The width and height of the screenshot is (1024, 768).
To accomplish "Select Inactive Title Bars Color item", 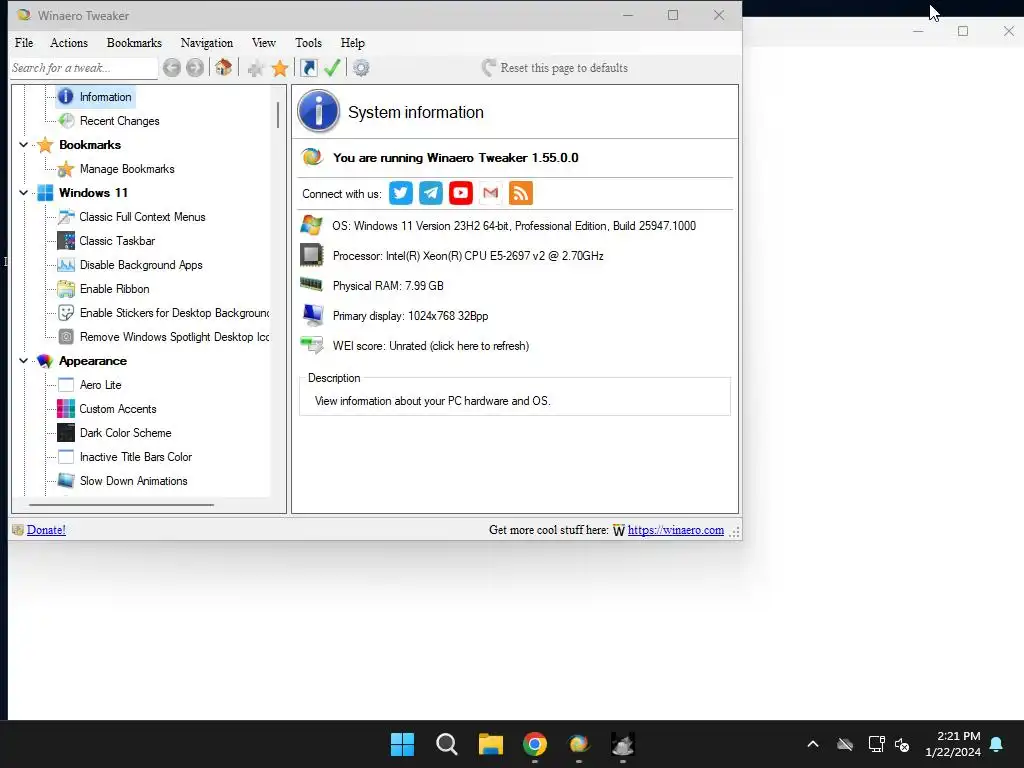I will coord(136,456).
